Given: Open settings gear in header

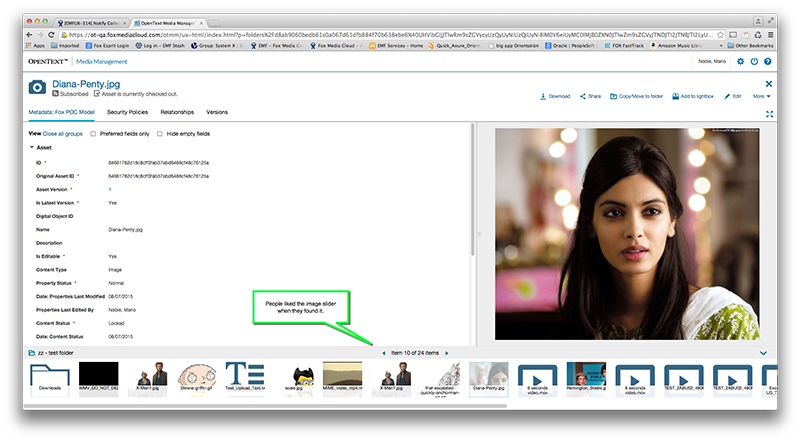Looking at the screenshot, I should tap(741, 62).
